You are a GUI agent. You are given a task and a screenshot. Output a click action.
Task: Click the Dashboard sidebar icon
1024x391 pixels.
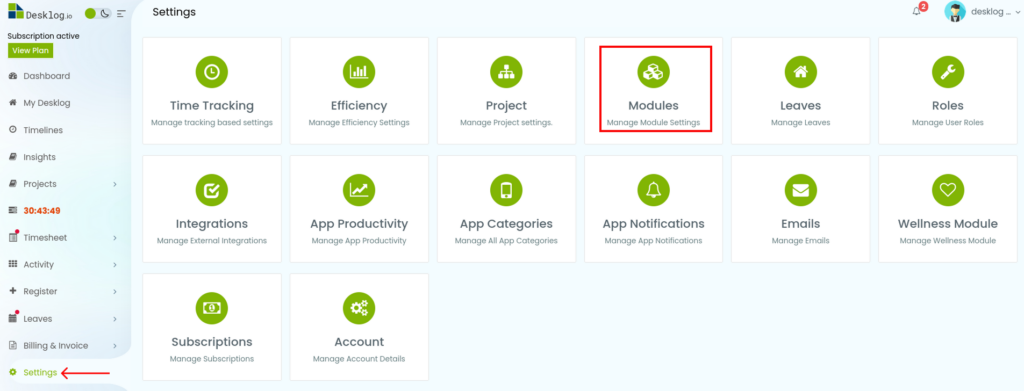tap(12, 76)
